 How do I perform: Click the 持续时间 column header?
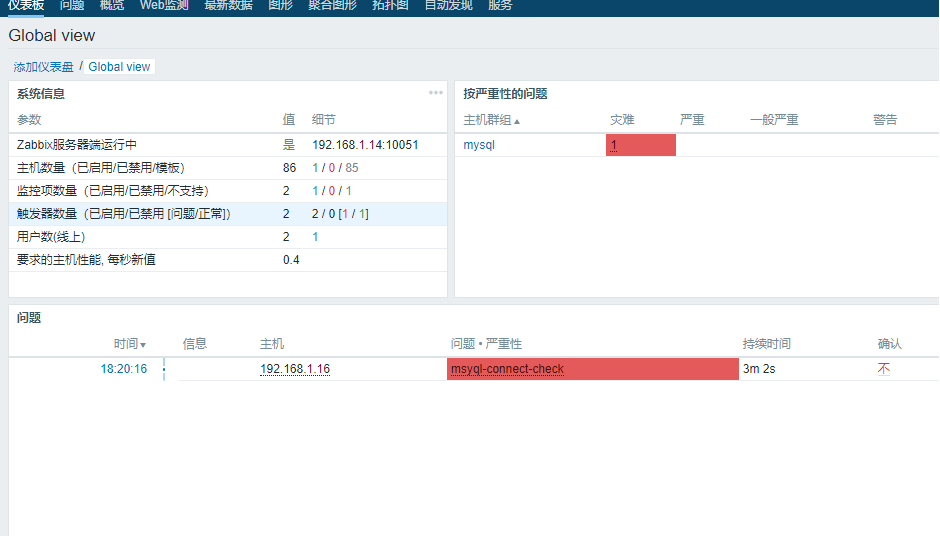(766, 344)
